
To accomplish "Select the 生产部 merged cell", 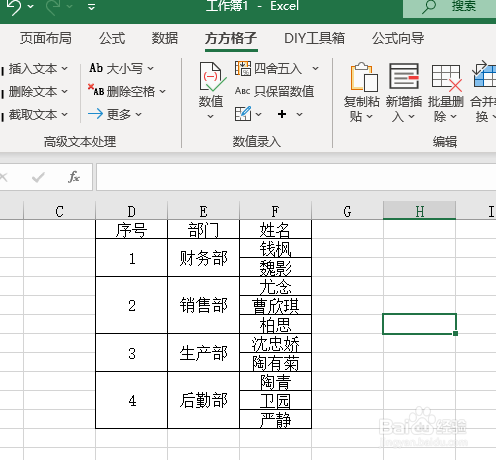I will coord(203,353).
